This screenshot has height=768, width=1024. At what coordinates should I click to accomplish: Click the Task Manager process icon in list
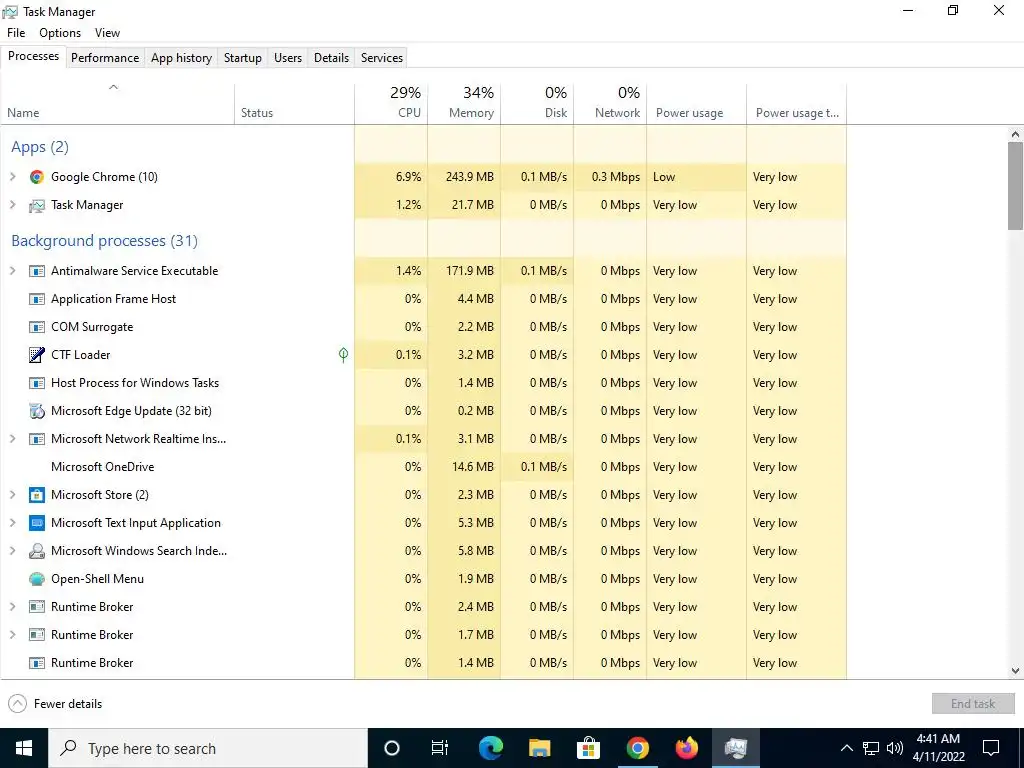[37, 205]
